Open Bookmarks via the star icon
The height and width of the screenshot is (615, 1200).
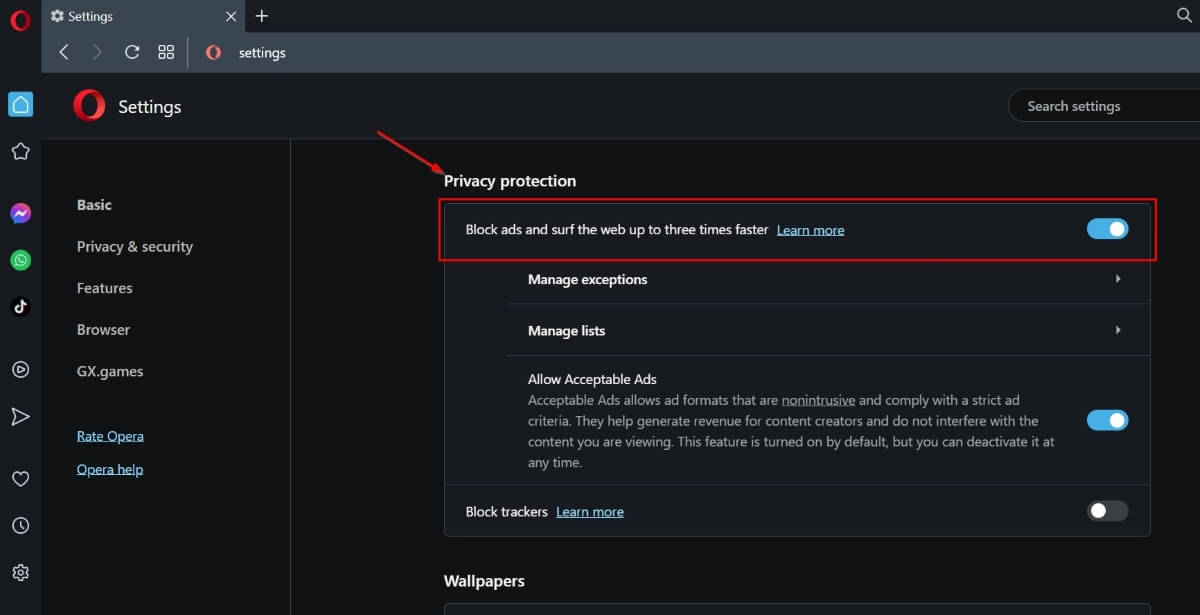20,151
